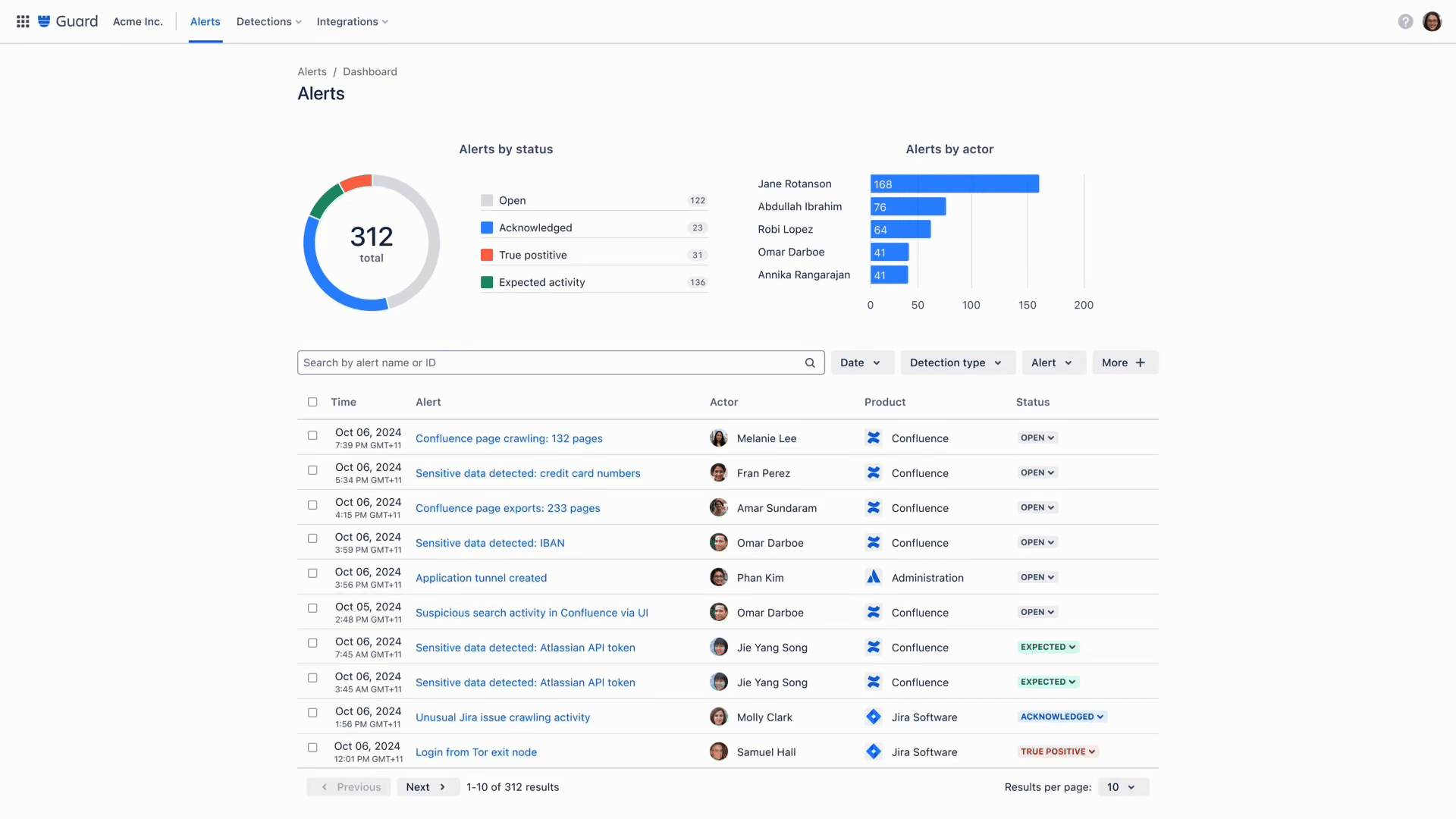1456x819 pixels.
Task: Toggle the checkbox for sensitive credit card alert
Action: (312, 472)
